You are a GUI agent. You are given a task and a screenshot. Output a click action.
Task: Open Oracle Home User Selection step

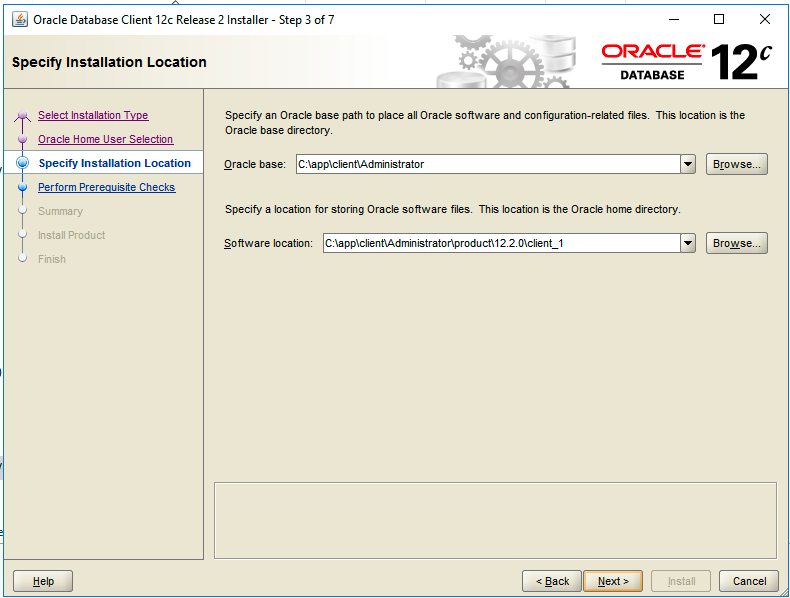(106, 139)
